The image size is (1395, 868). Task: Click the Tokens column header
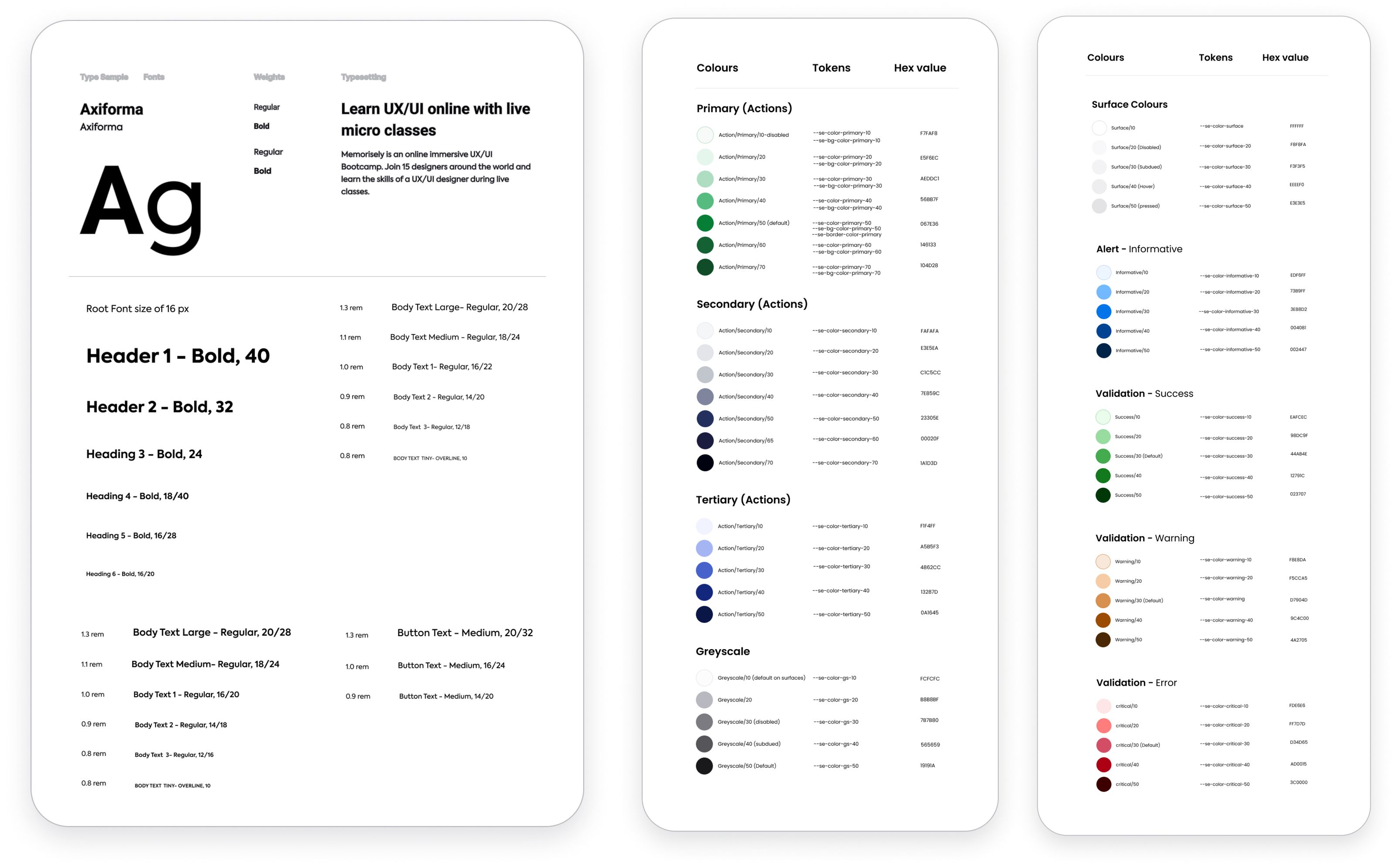click(x=831, y=68)
